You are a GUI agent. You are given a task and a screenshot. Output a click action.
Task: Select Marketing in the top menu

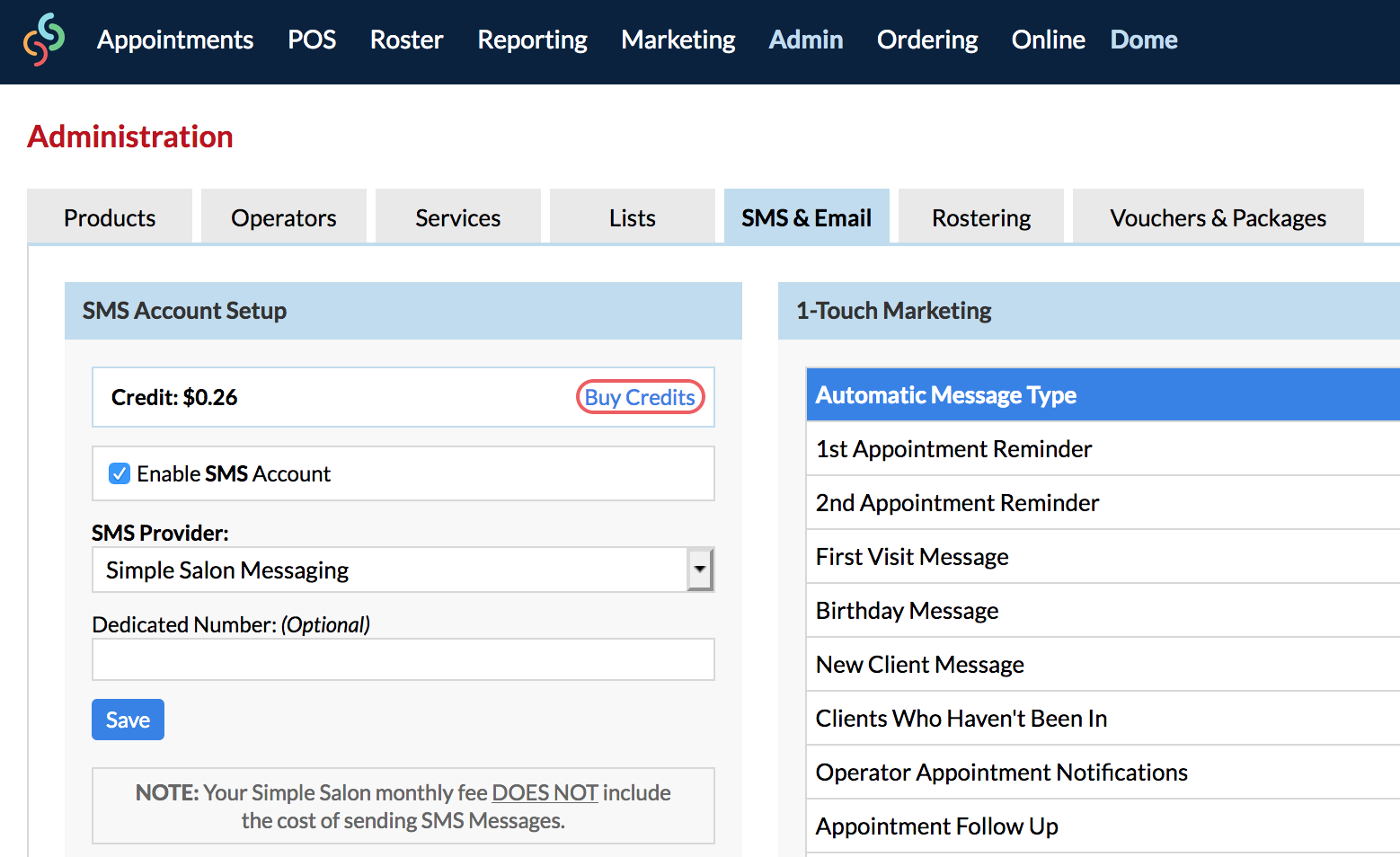(678, 40)
